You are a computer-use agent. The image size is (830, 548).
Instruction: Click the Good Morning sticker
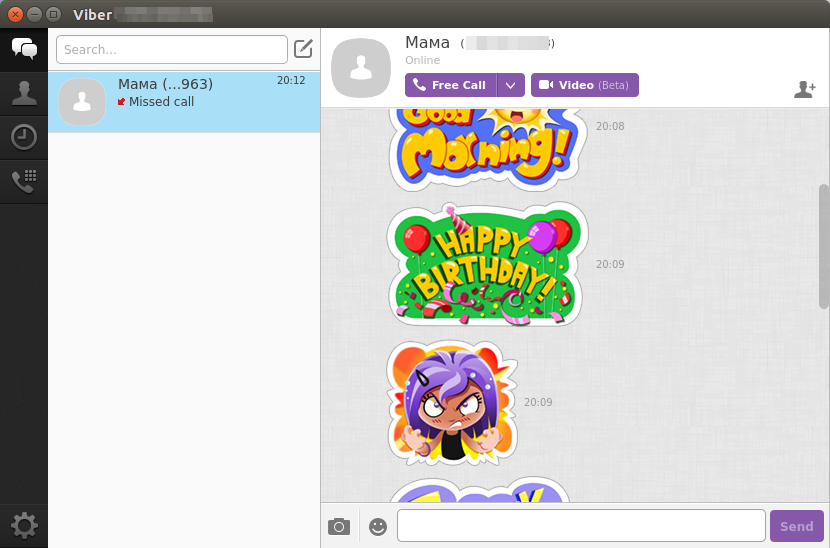[x=487, y=149]
